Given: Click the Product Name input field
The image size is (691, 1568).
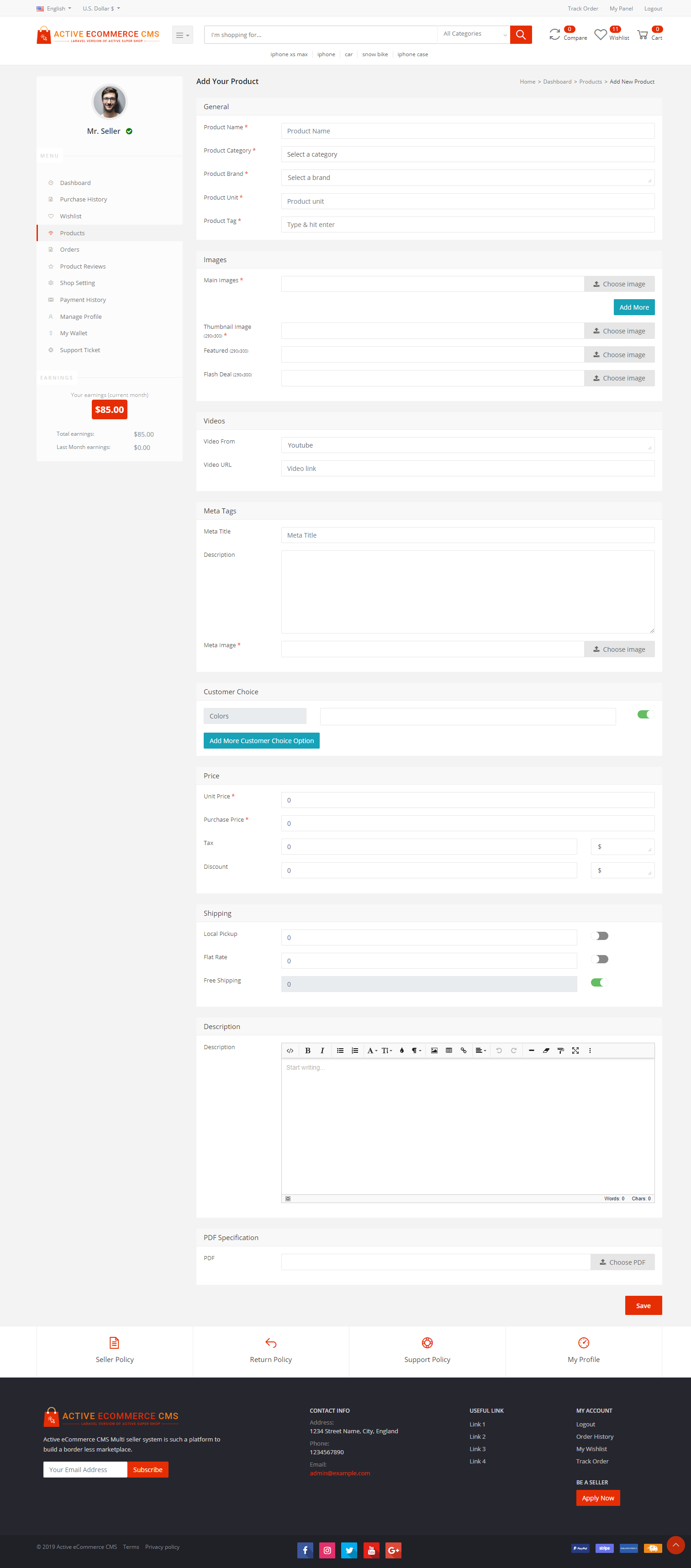Looking at the screenshot, I should pyautogui.click(x=468, y=131).
